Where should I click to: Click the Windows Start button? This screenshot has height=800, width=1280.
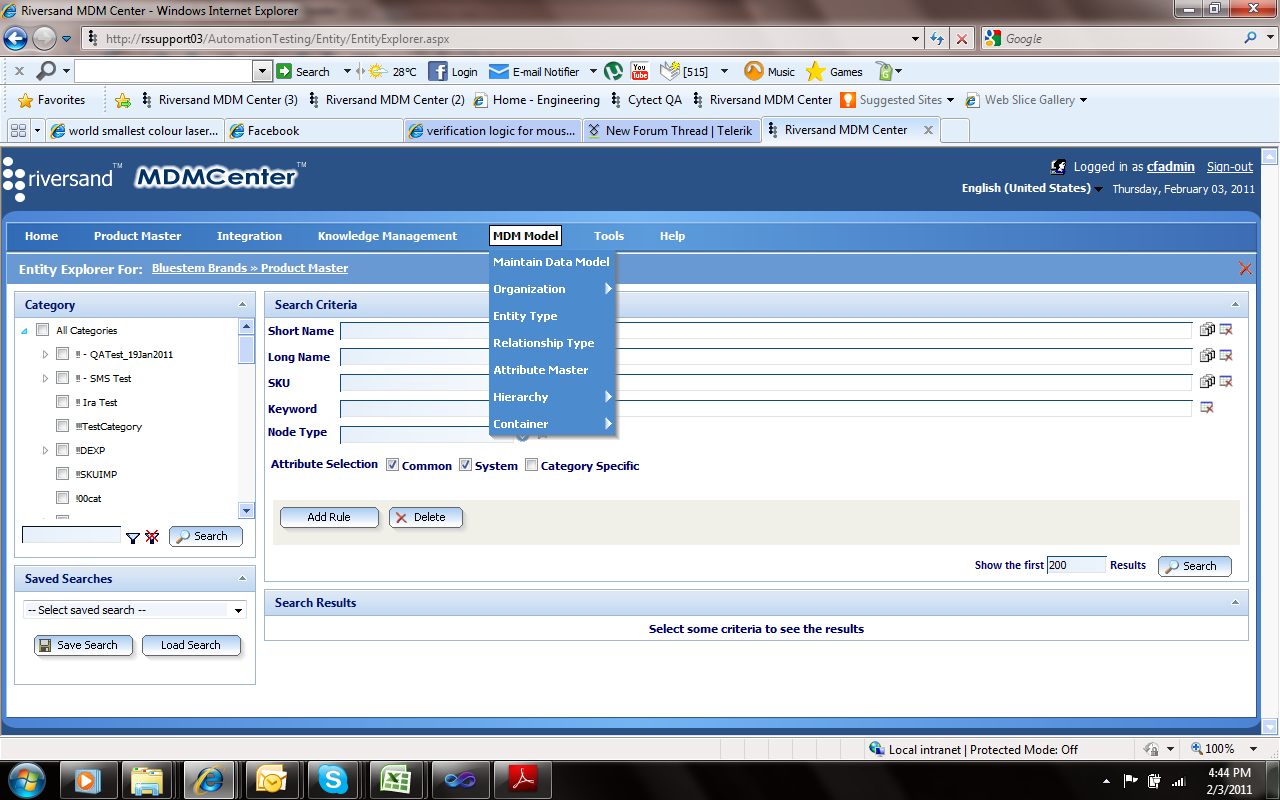pos(25,779)
